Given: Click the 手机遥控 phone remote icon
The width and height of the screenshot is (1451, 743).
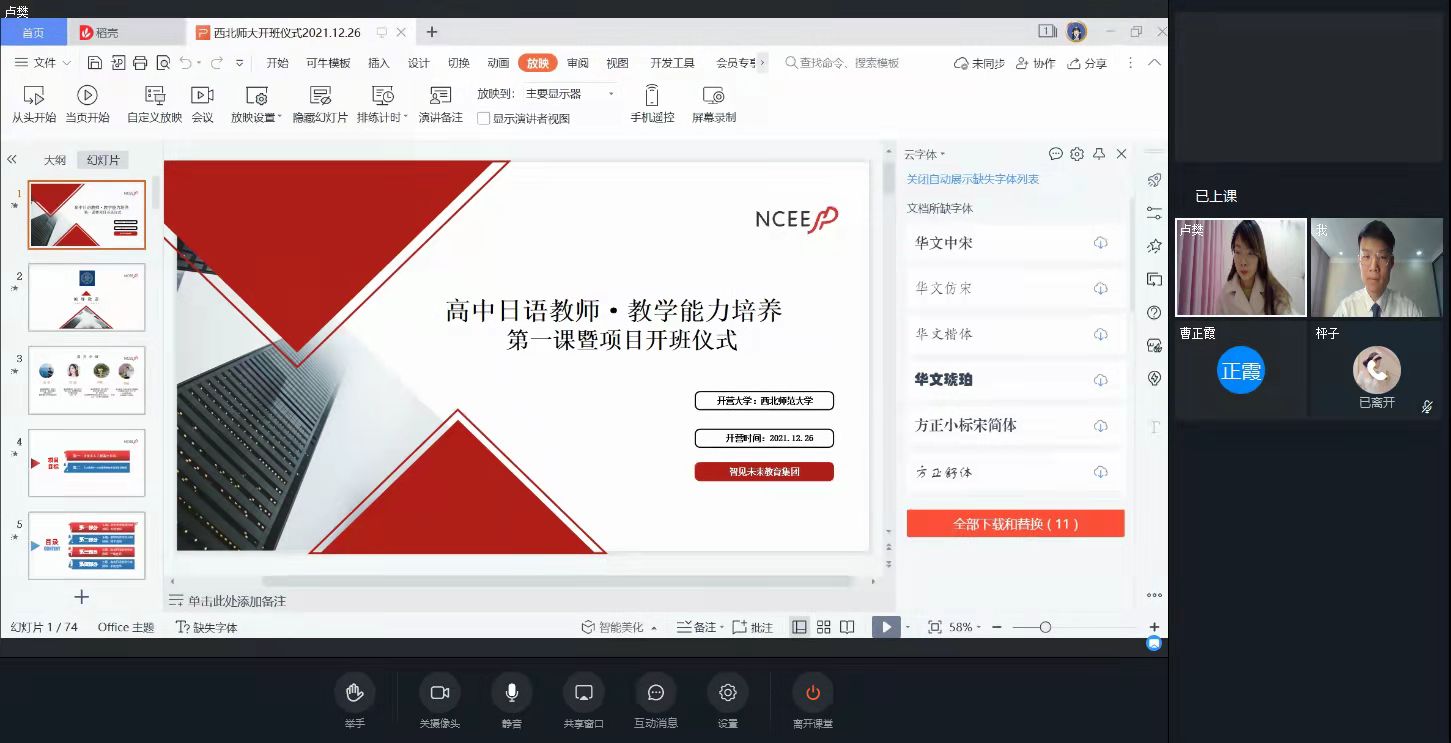Looking at the screenshot, I should pos(652,96).
